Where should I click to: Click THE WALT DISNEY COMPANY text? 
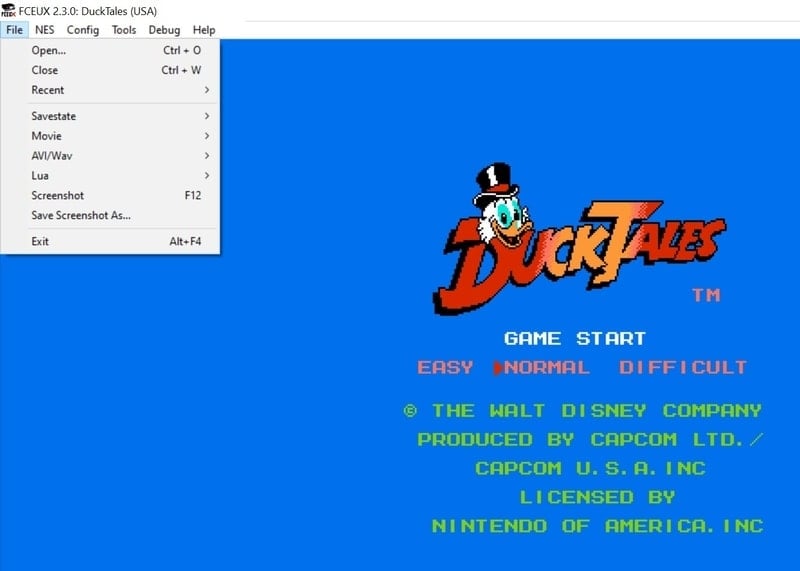[x=596, y=411]
